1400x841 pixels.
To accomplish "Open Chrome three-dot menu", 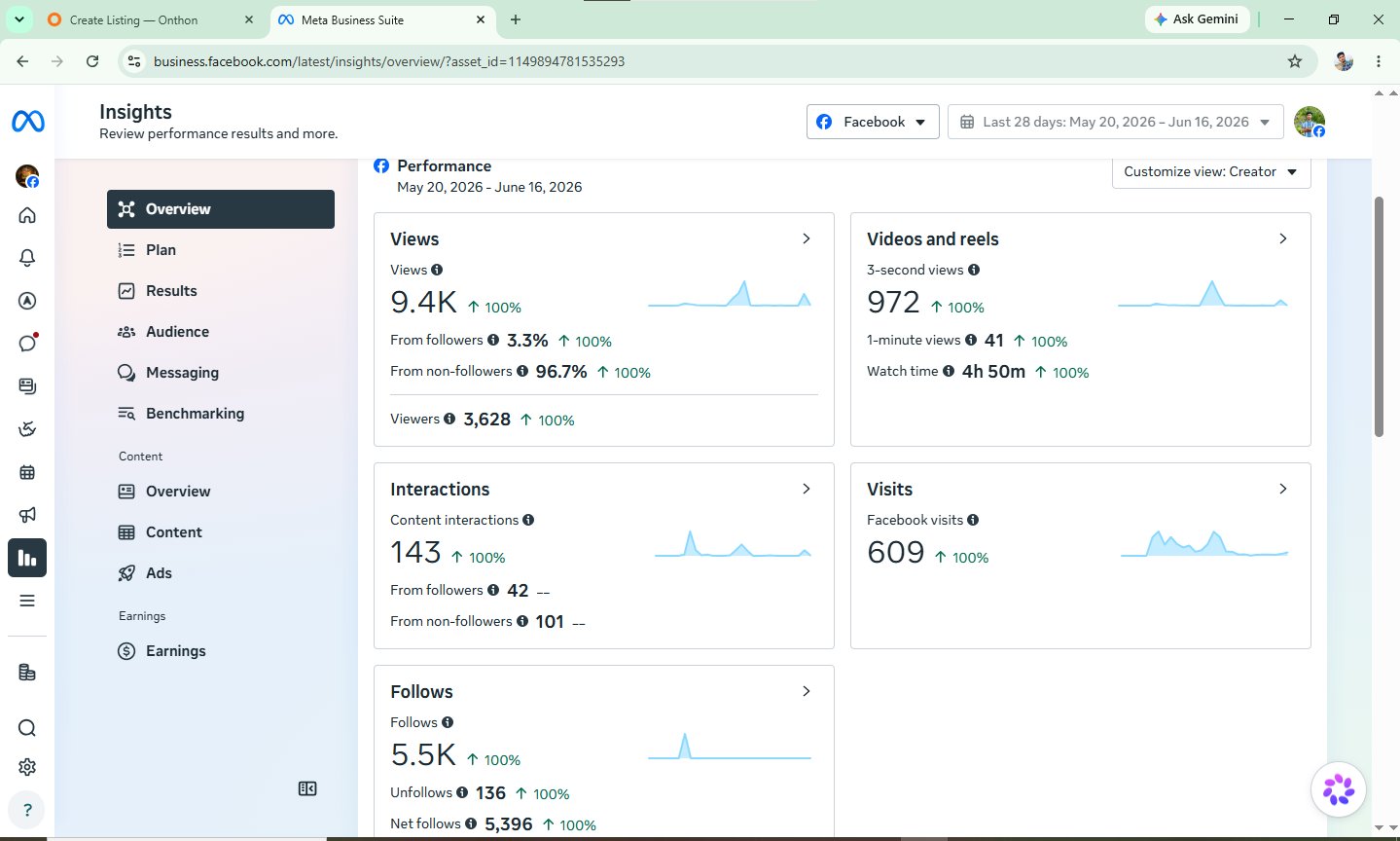I will [1379, 61].
